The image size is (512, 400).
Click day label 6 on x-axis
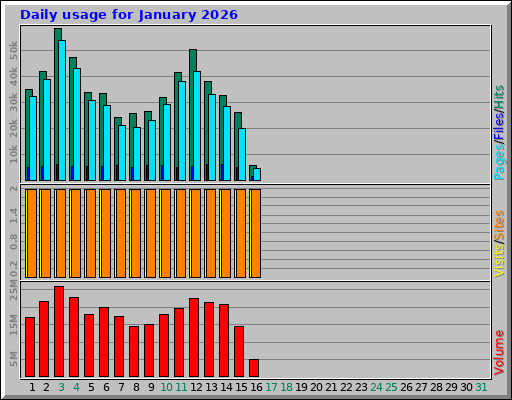(106, 387)
